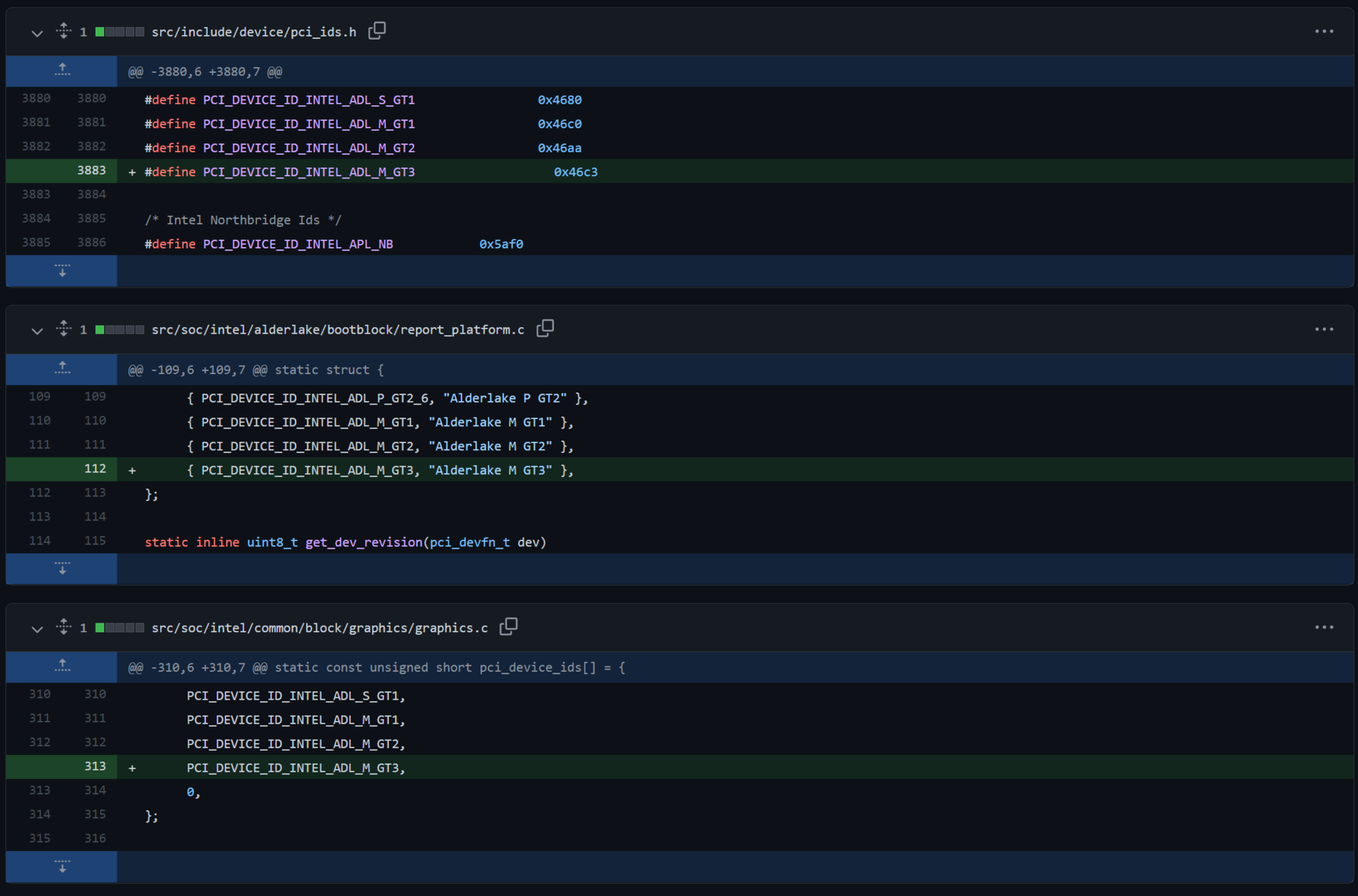Copy the report_platform.c file path

pos(545,329)
